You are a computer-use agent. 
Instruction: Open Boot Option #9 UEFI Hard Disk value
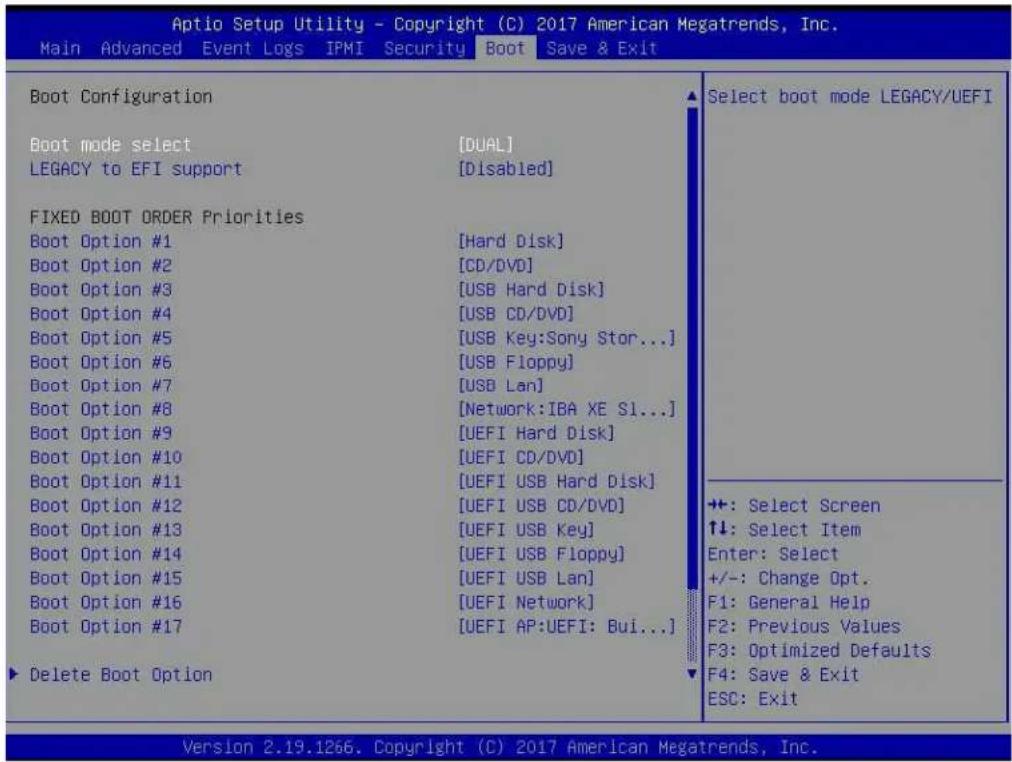[536, 434]
